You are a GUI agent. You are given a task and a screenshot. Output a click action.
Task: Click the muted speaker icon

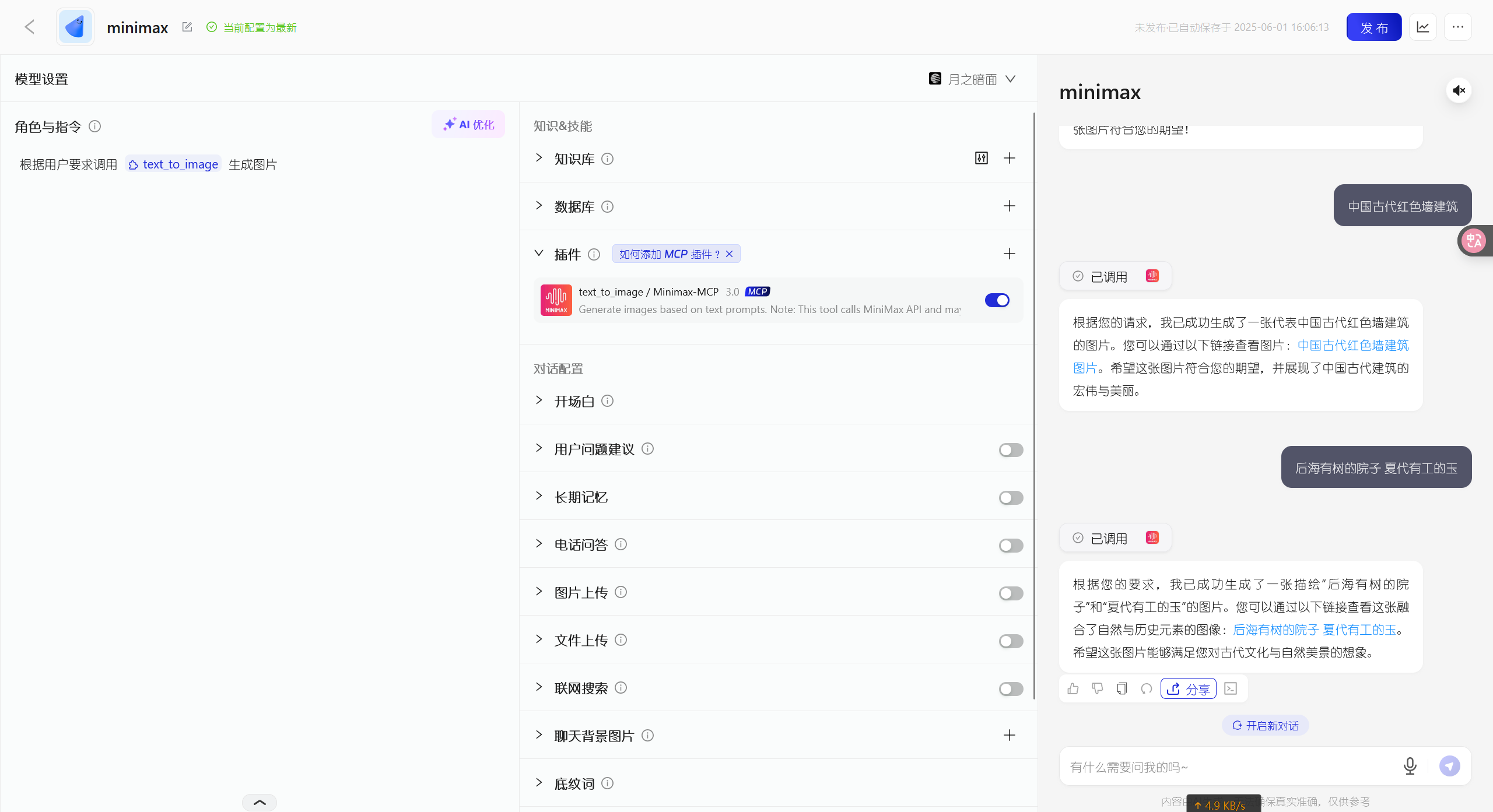(1459, 90)
